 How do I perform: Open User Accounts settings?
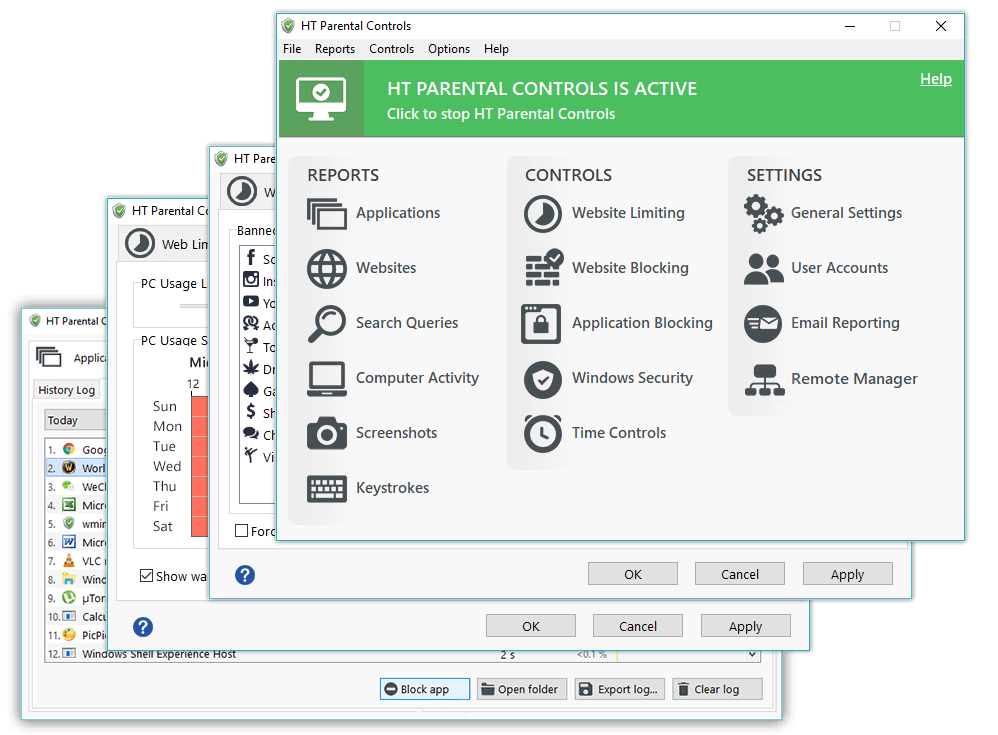(840, 268)
